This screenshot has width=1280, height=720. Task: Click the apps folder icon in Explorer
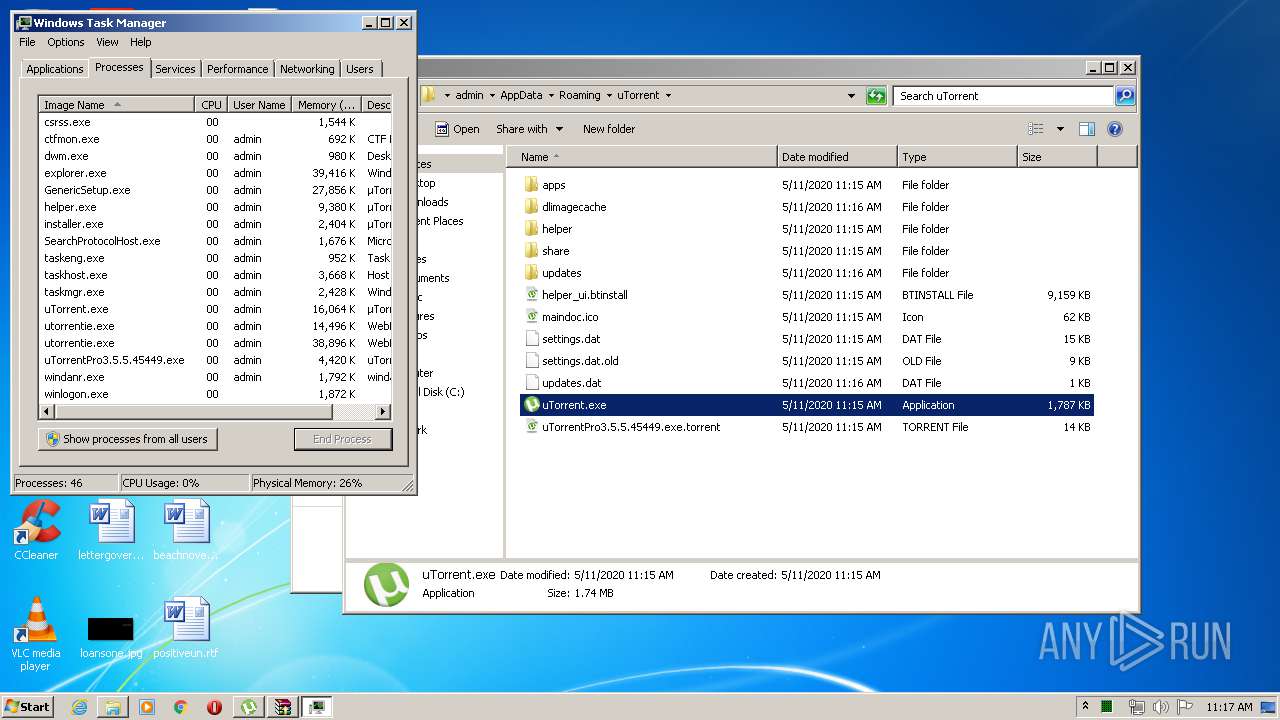(x=531, y=185)
